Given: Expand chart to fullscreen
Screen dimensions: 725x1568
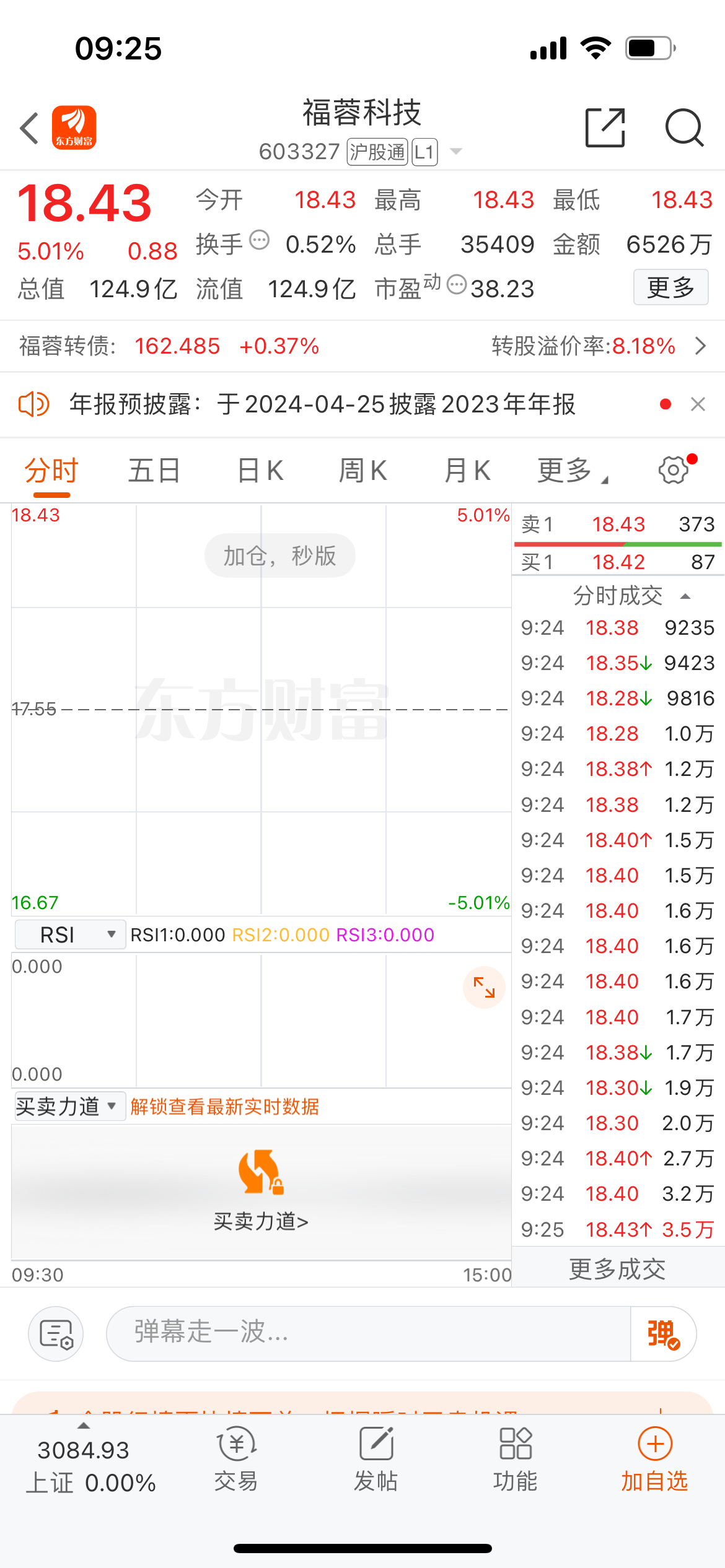Looking at the screenshot, I should (x=484, y=987).
